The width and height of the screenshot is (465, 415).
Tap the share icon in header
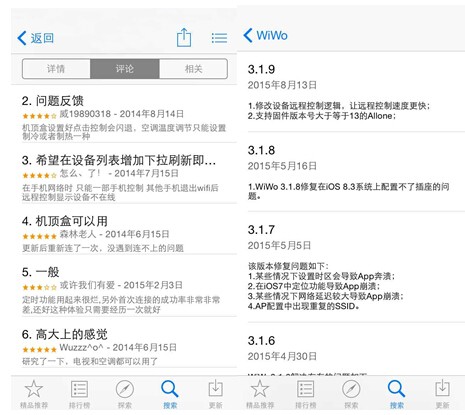click(184, 37)
